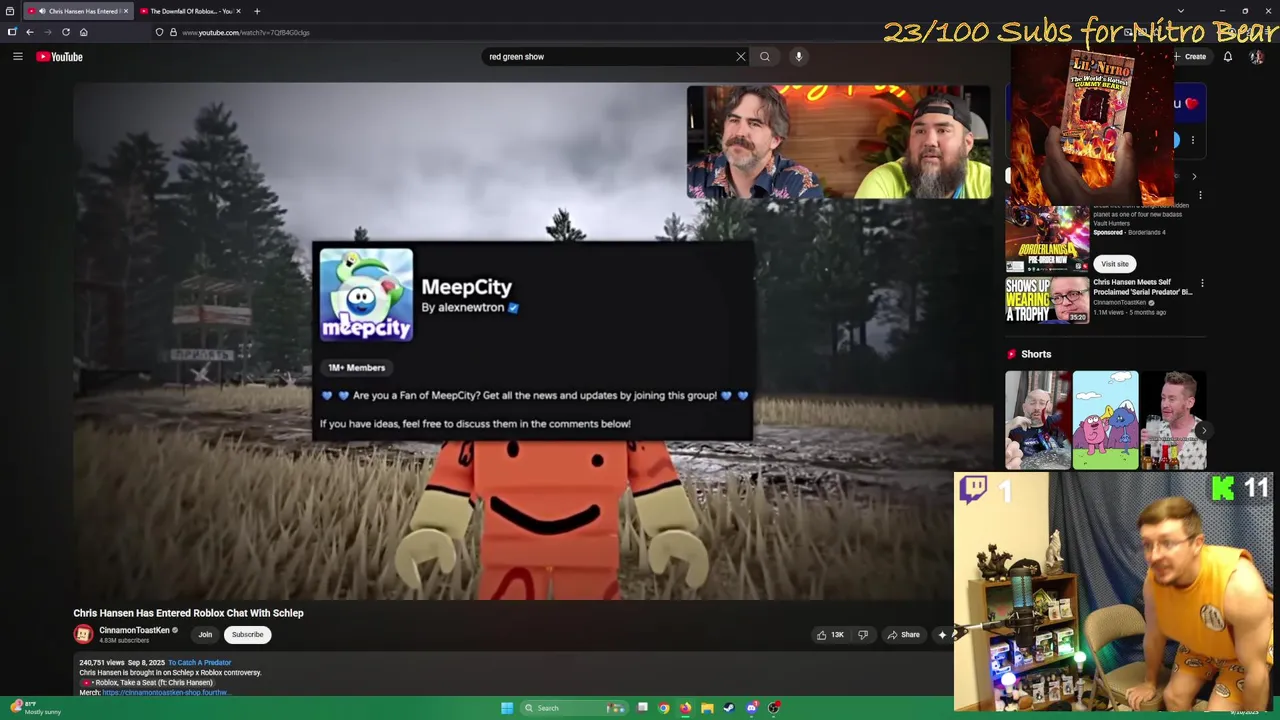
Task: Join the CinnamonToastKen channel
Action: (x=205, y=634)
